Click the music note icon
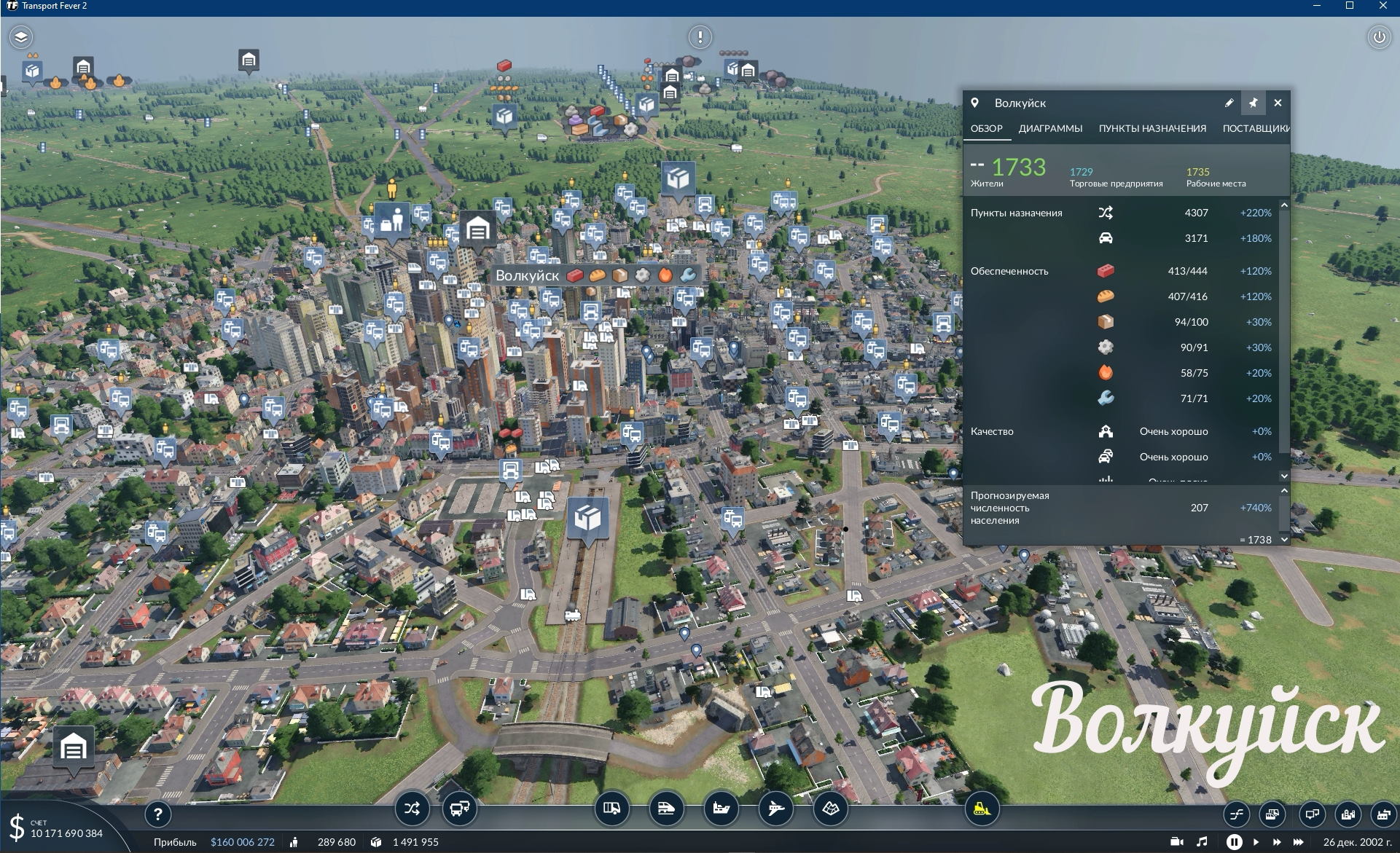Screen dimensions: 1400x853 click(1202, 841)
